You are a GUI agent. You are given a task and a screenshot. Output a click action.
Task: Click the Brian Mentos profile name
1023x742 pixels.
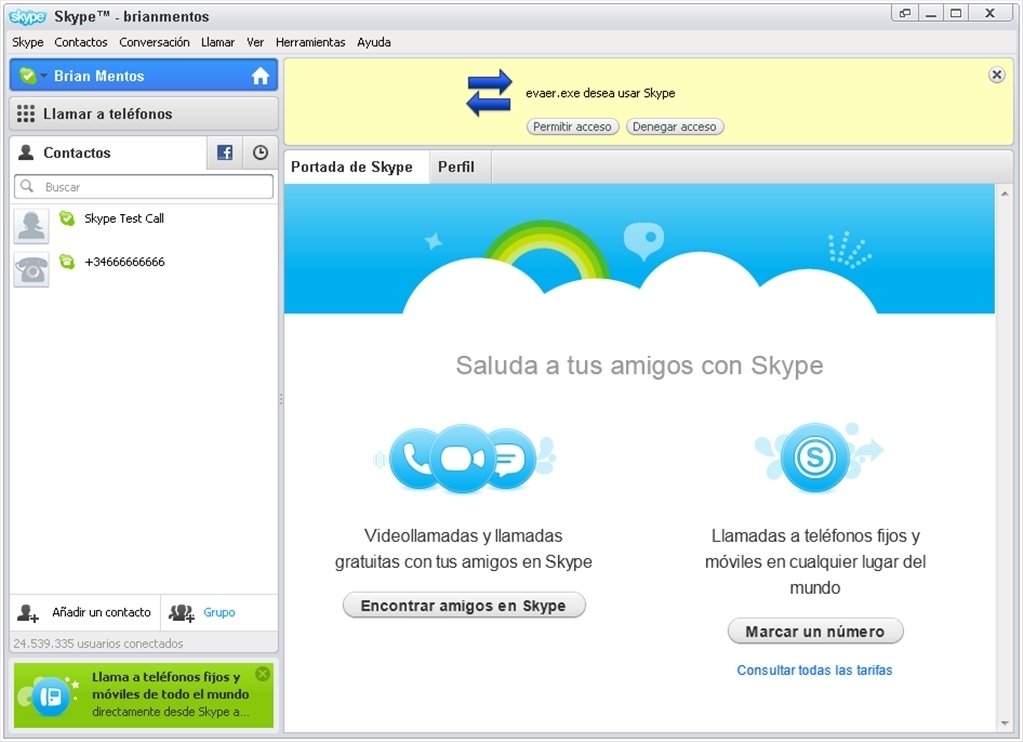[x=99, y=76]
